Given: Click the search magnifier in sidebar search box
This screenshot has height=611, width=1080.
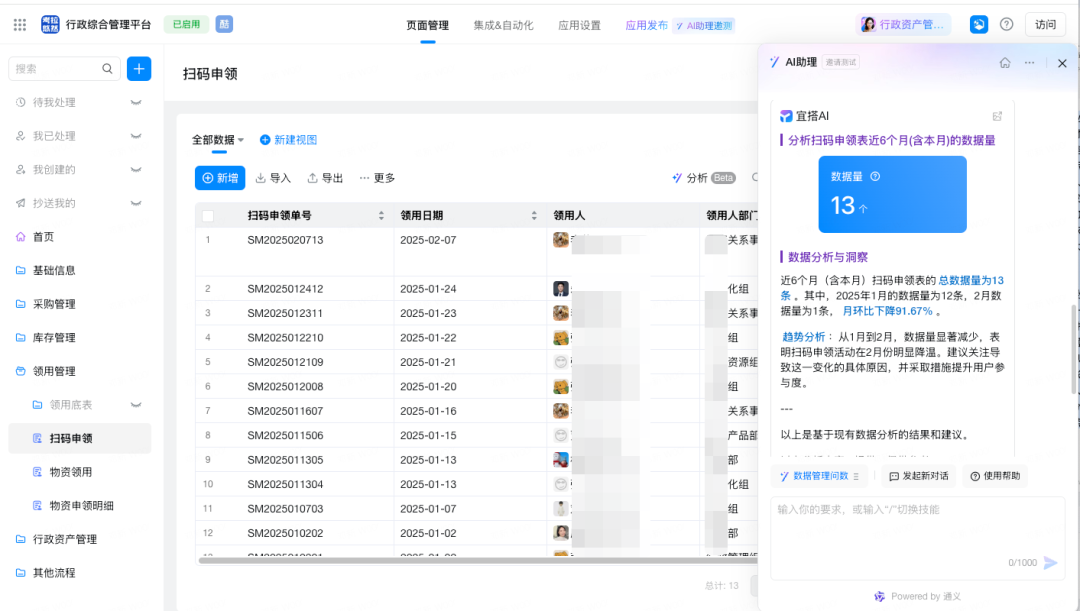Looking at the screenshot, I should click(107, 68).
